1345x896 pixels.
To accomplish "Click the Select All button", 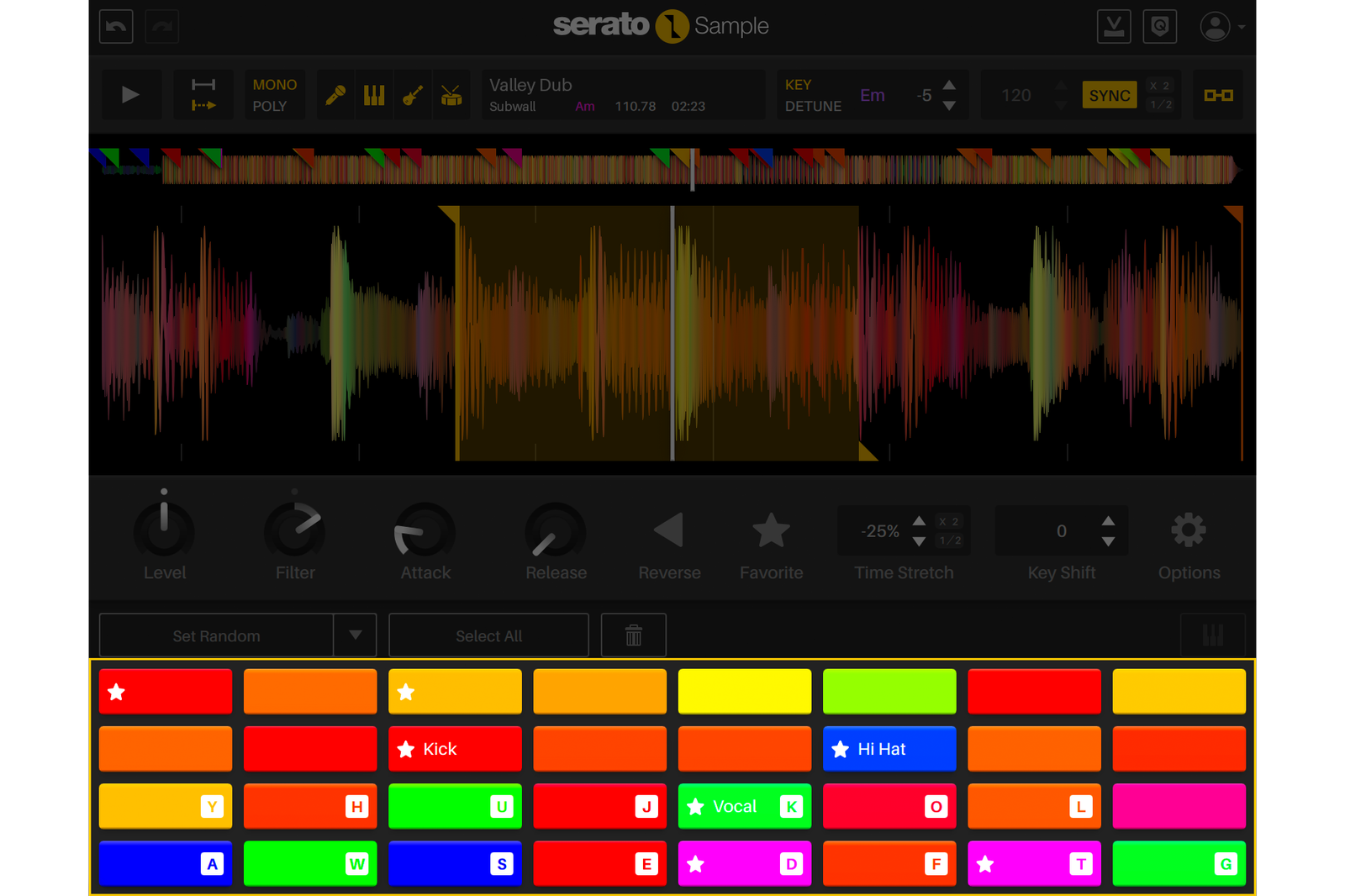I will point(488,635).
